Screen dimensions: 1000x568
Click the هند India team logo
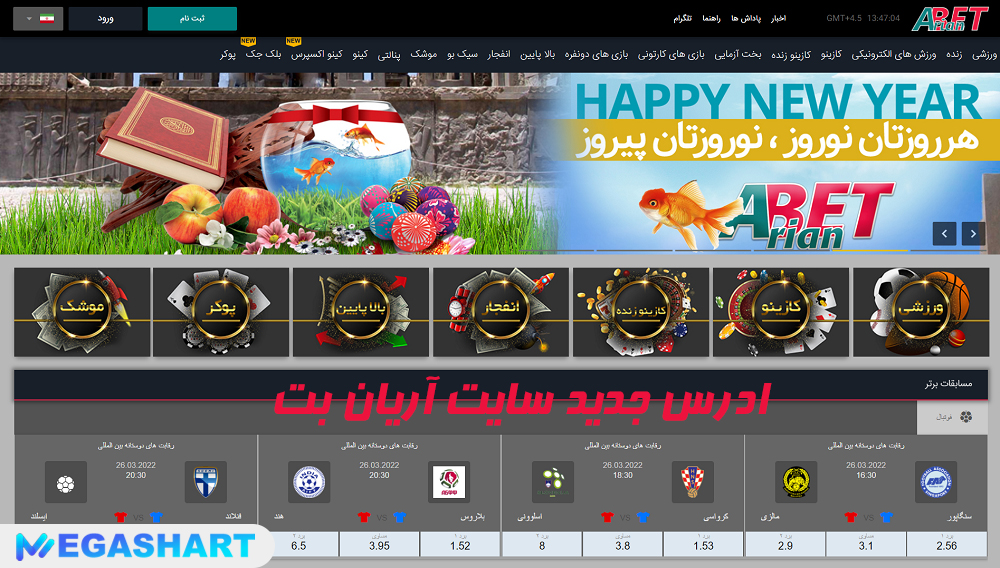coord(309,482)
